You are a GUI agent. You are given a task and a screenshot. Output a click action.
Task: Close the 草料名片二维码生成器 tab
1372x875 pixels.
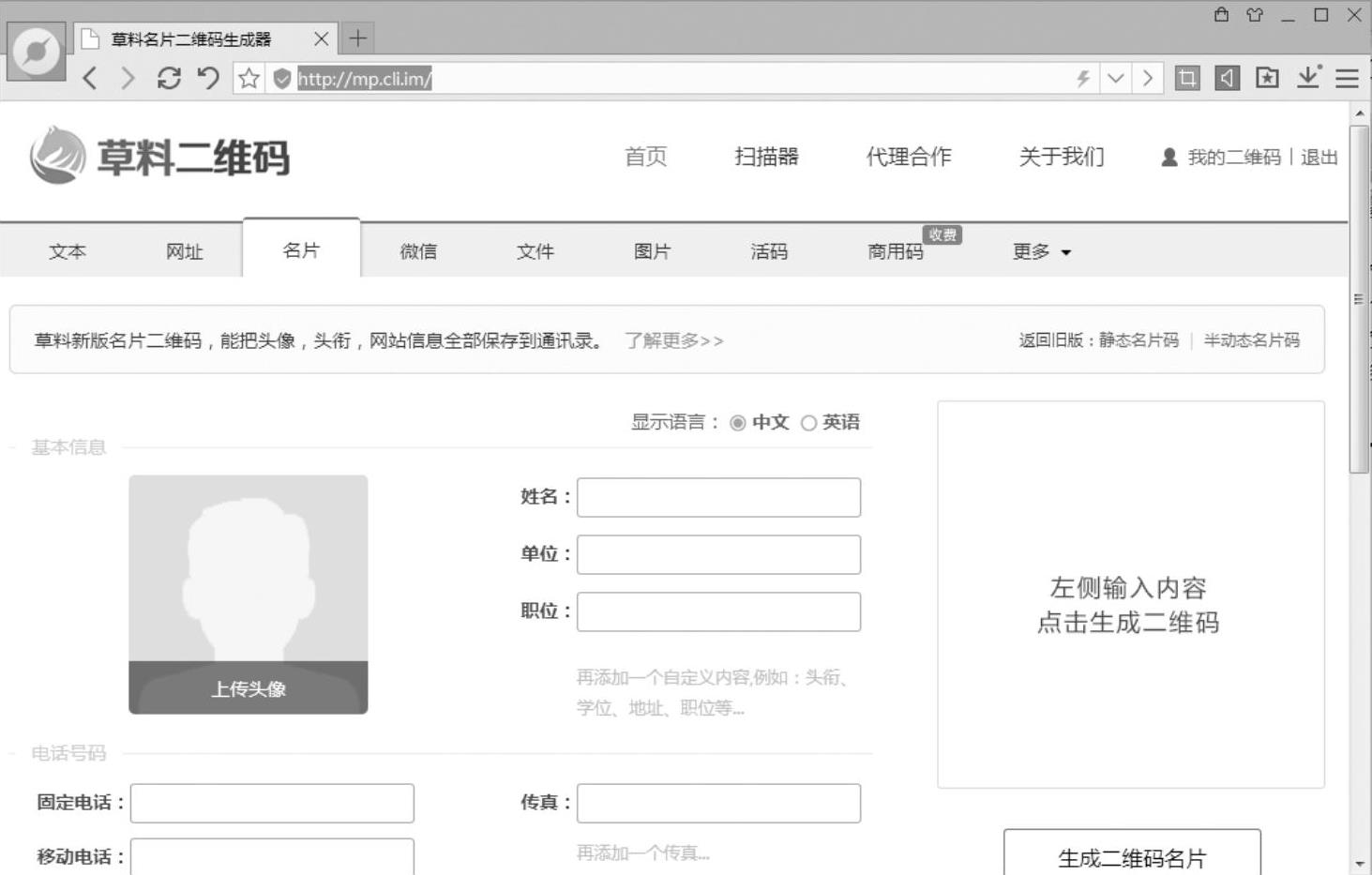coord(321,38)
